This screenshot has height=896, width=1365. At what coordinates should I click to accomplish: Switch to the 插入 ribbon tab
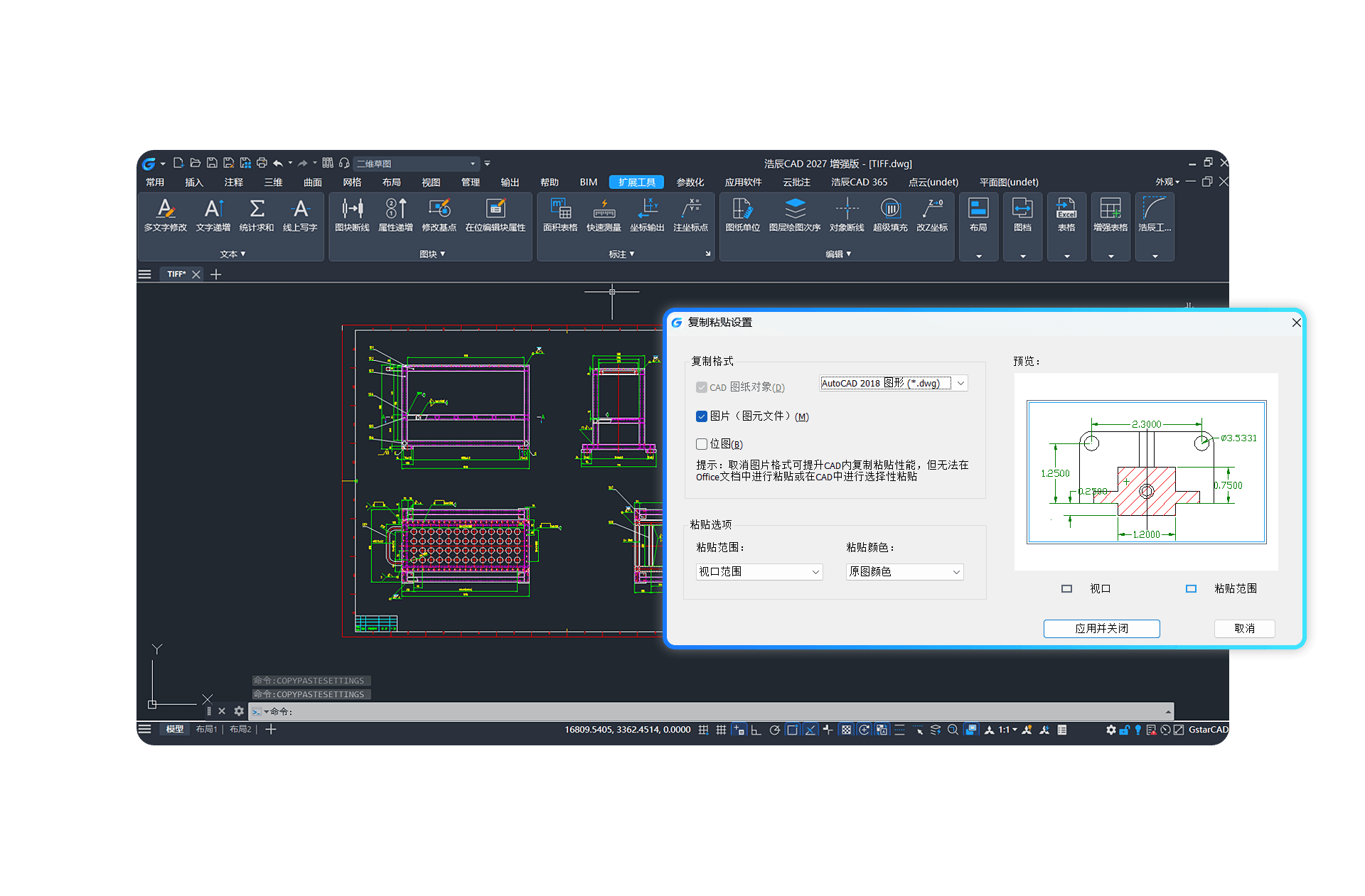tap(194, 183)
